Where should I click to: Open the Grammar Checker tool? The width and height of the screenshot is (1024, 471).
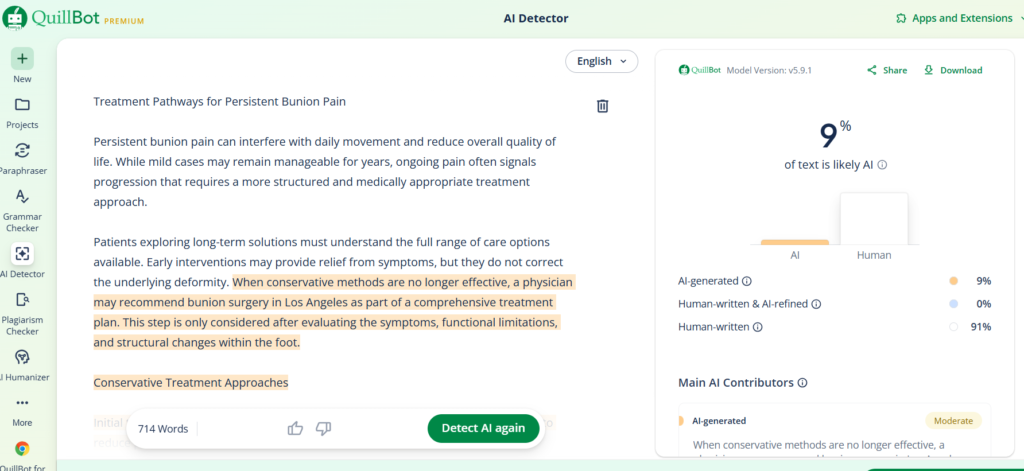(x=22, y=197)
